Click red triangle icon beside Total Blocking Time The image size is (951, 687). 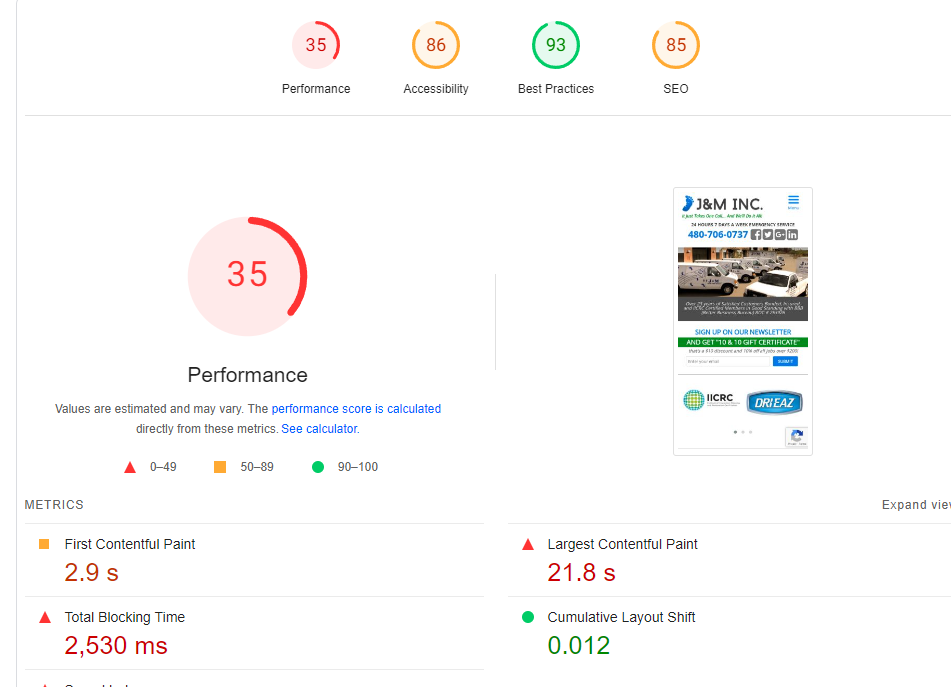coord(45,618)
